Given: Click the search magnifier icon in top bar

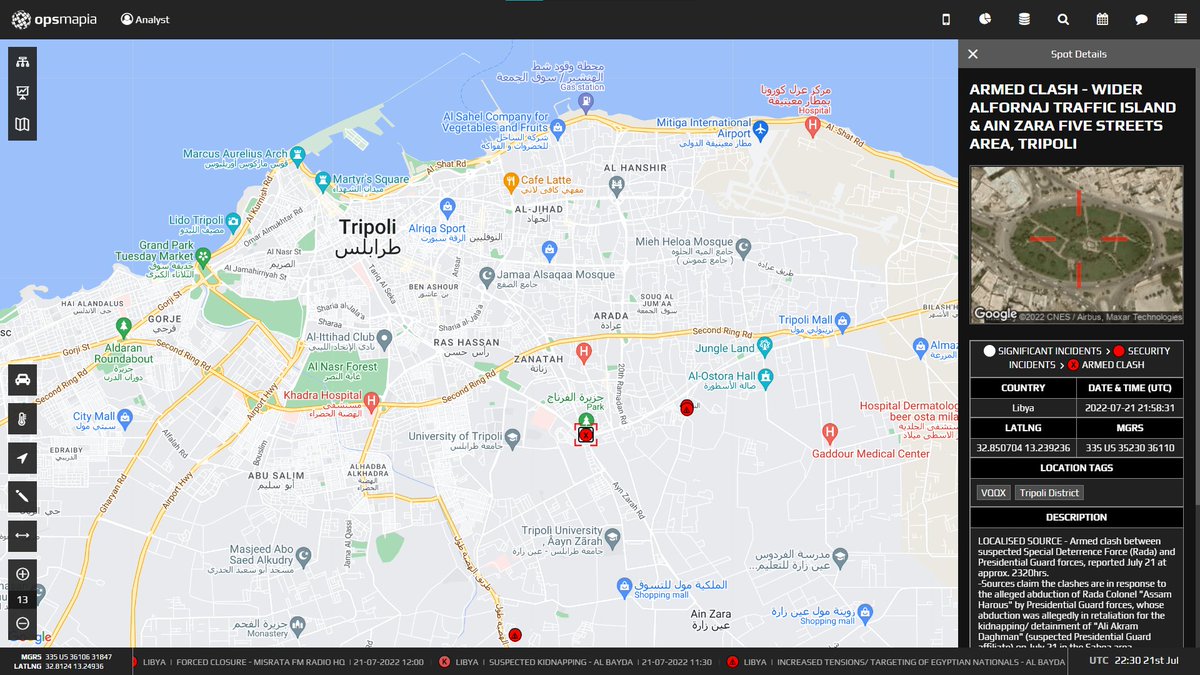Looking at the screenshot, I should coord(1063,19).
